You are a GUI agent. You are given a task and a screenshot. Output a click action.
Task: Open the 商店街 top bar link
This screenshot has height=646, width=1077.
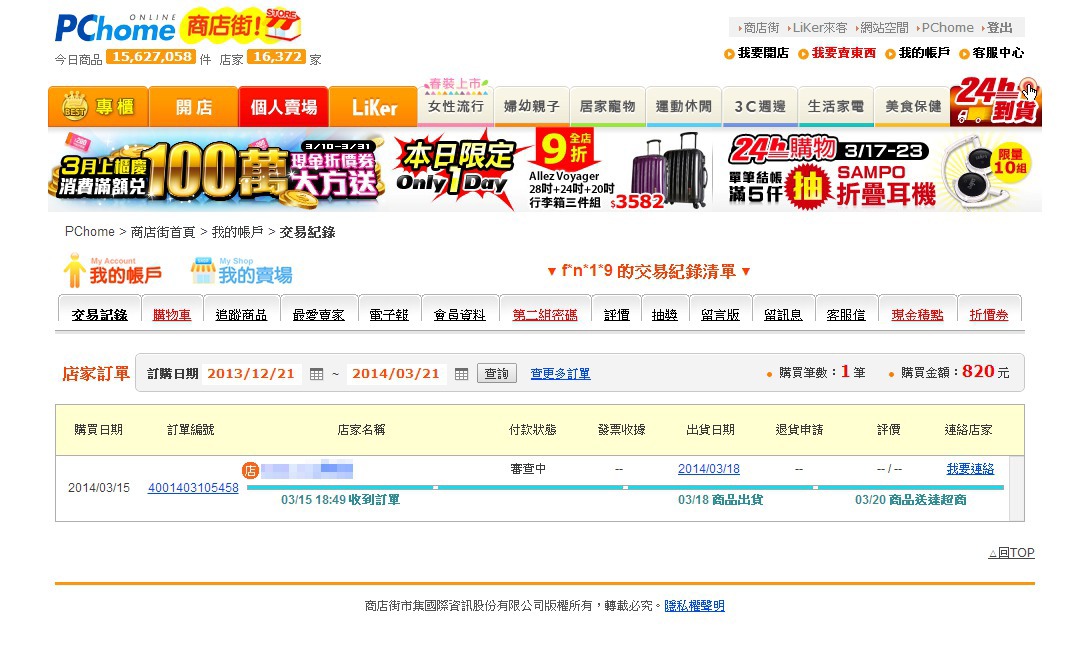(761, 28)
